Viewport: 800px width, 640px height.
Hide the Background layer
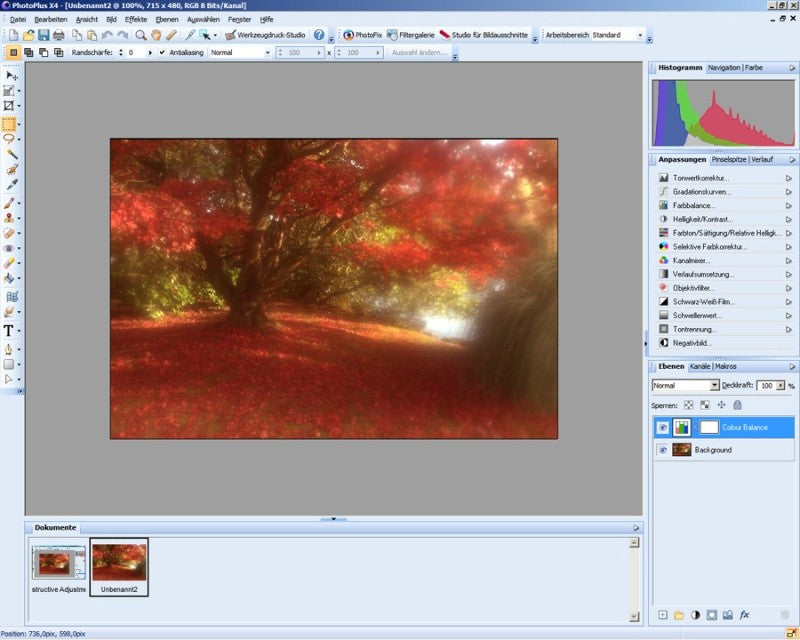coord(662,450)
